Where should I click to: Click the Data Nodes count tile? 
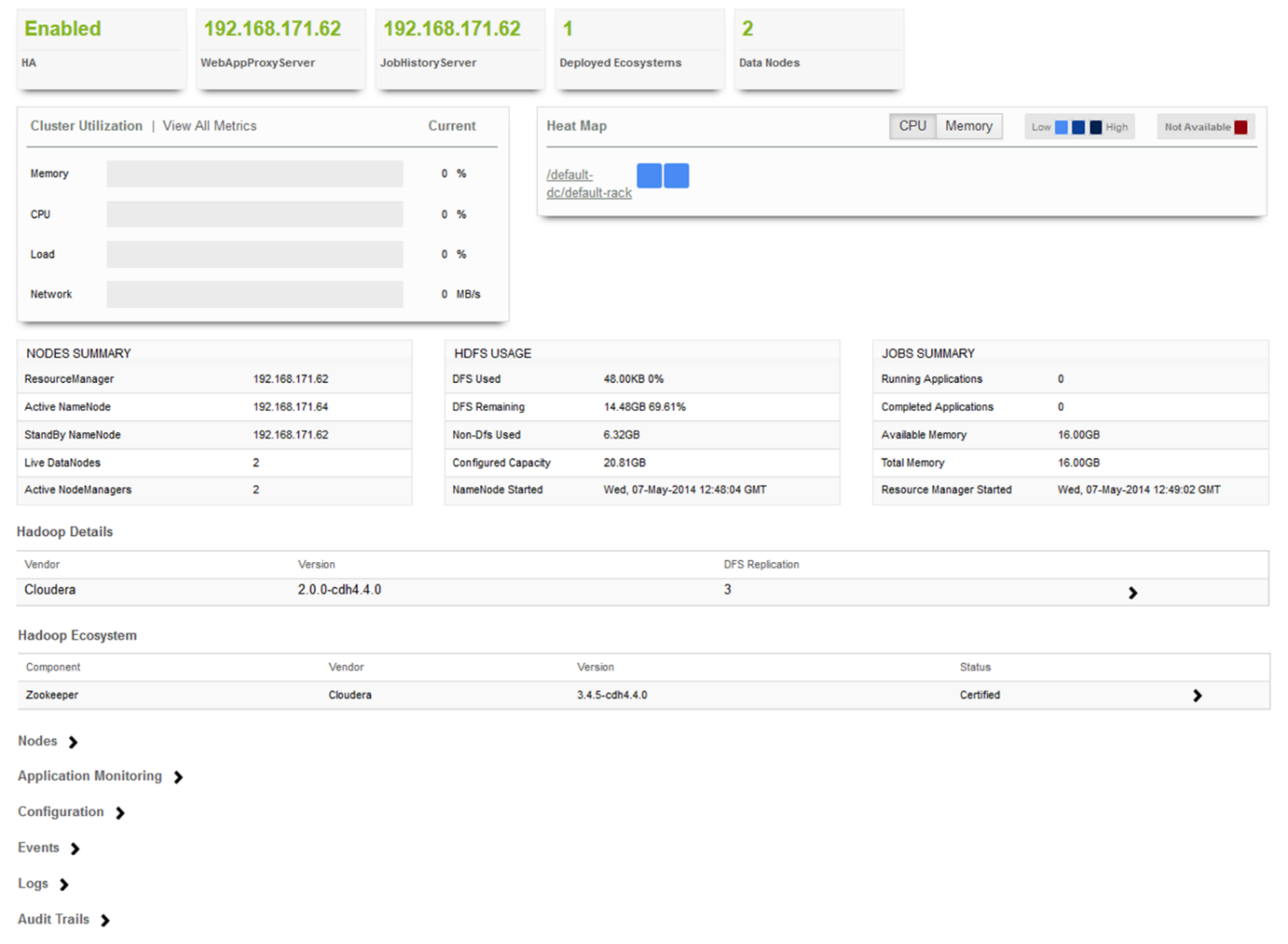click(818, 49)
